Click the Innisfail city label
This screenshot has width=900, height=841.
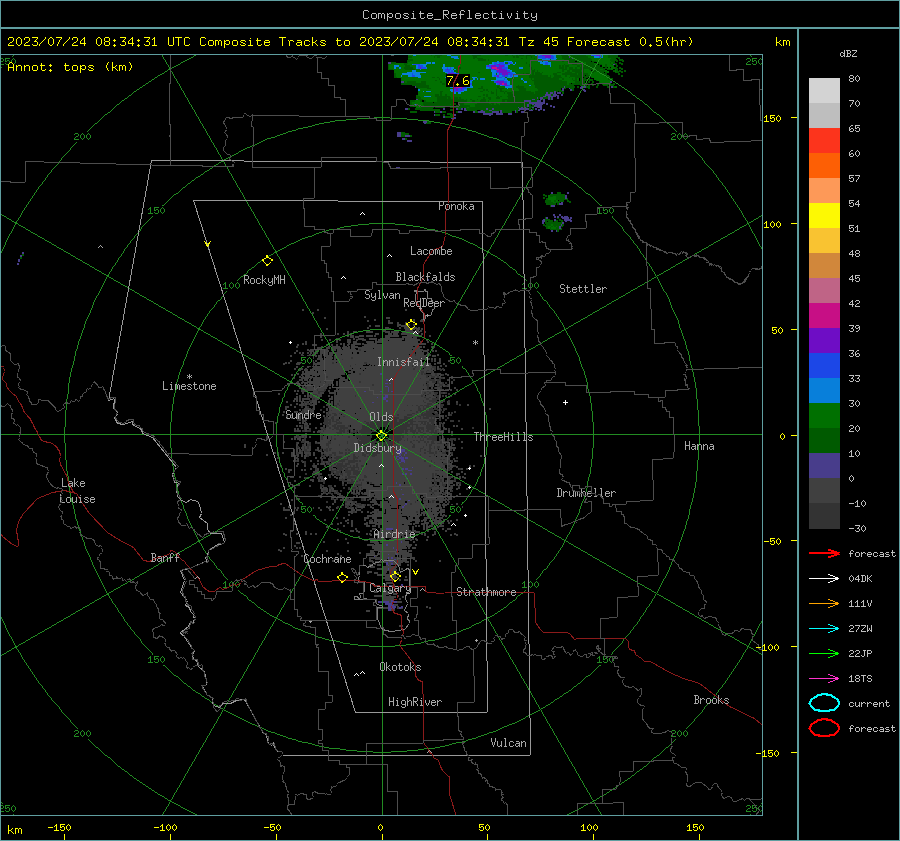[403, 362]
